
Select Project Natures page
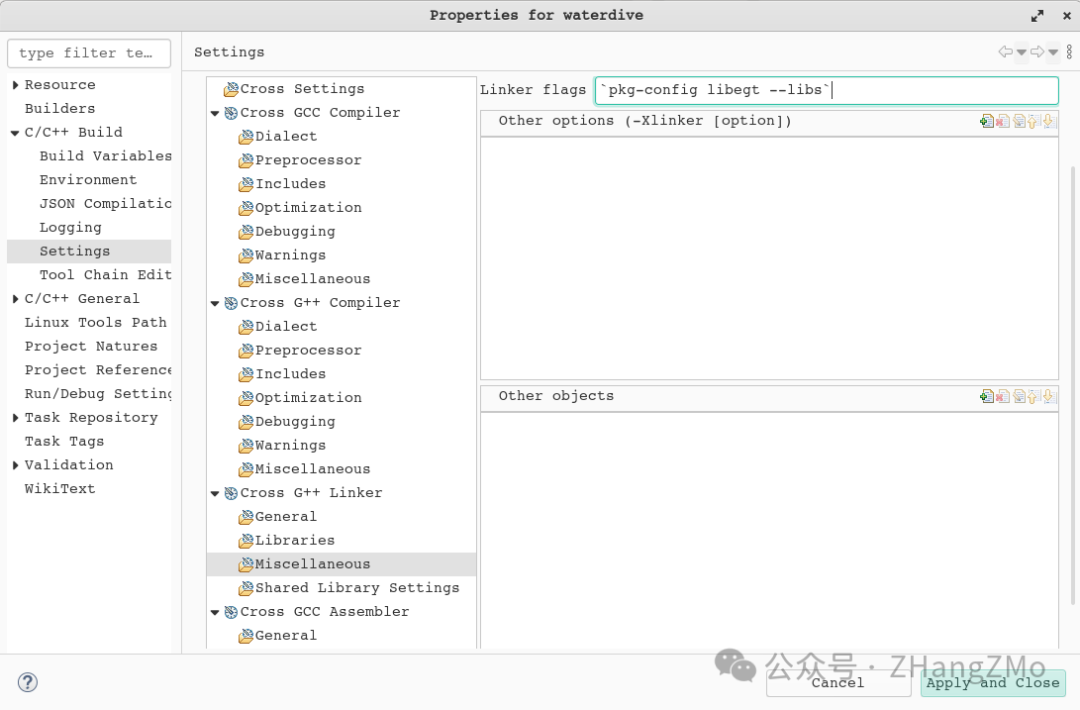(91, 346)
